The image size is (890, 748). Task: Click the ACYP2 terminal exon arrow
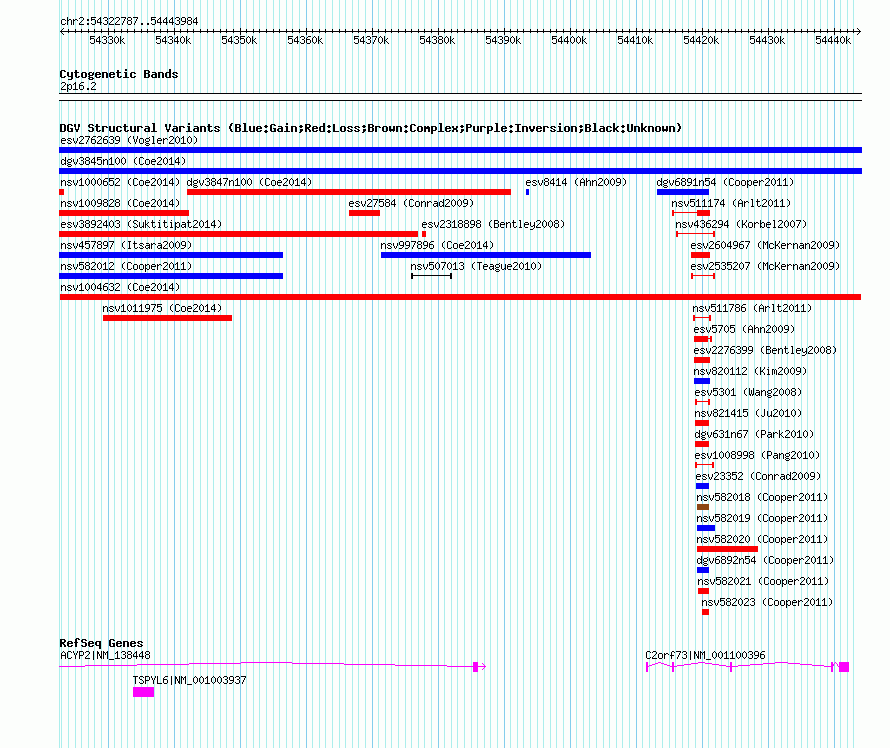point(480,667)
